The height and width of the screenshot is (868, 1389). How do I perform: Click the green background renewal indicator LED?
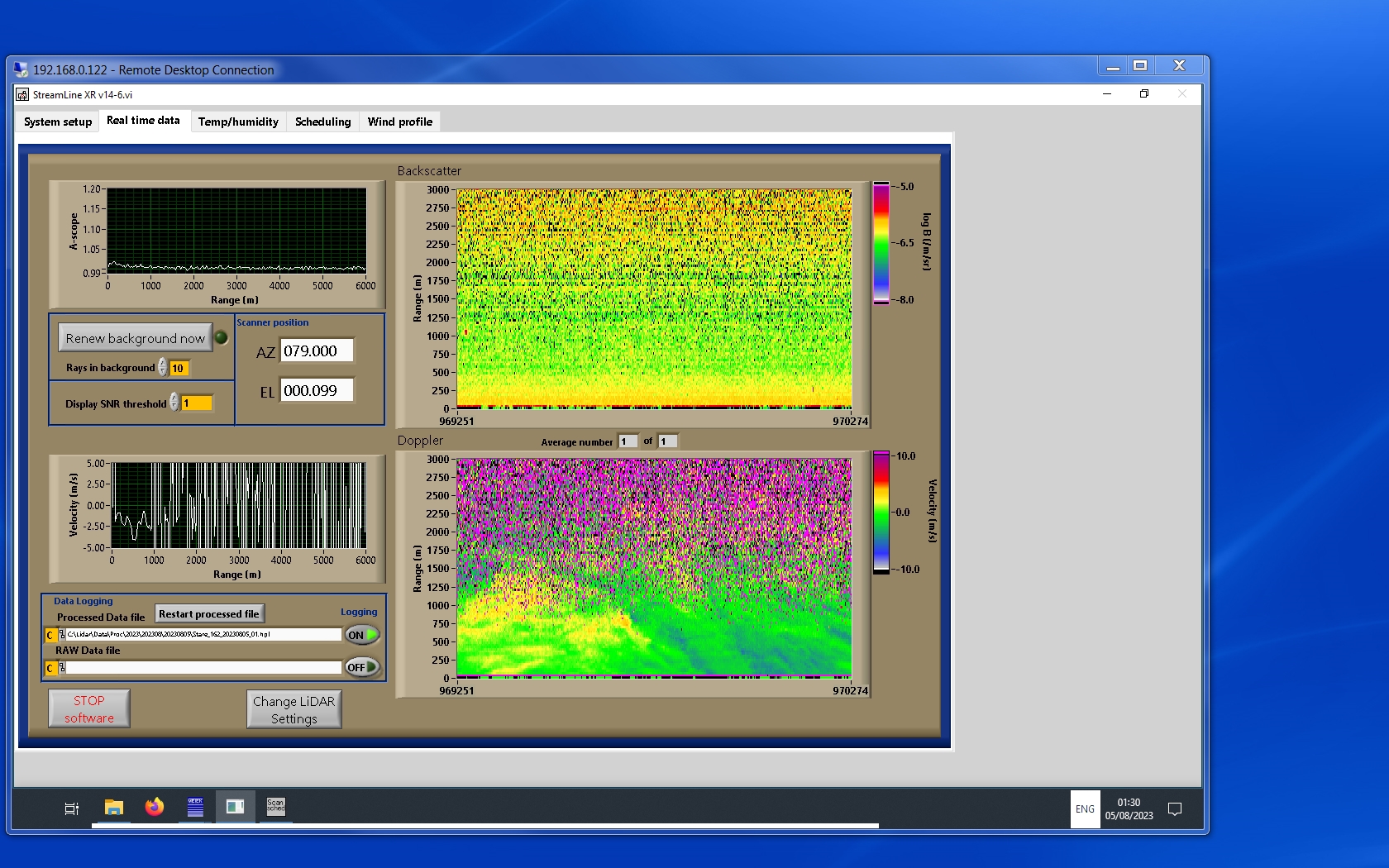click(222, 337)
